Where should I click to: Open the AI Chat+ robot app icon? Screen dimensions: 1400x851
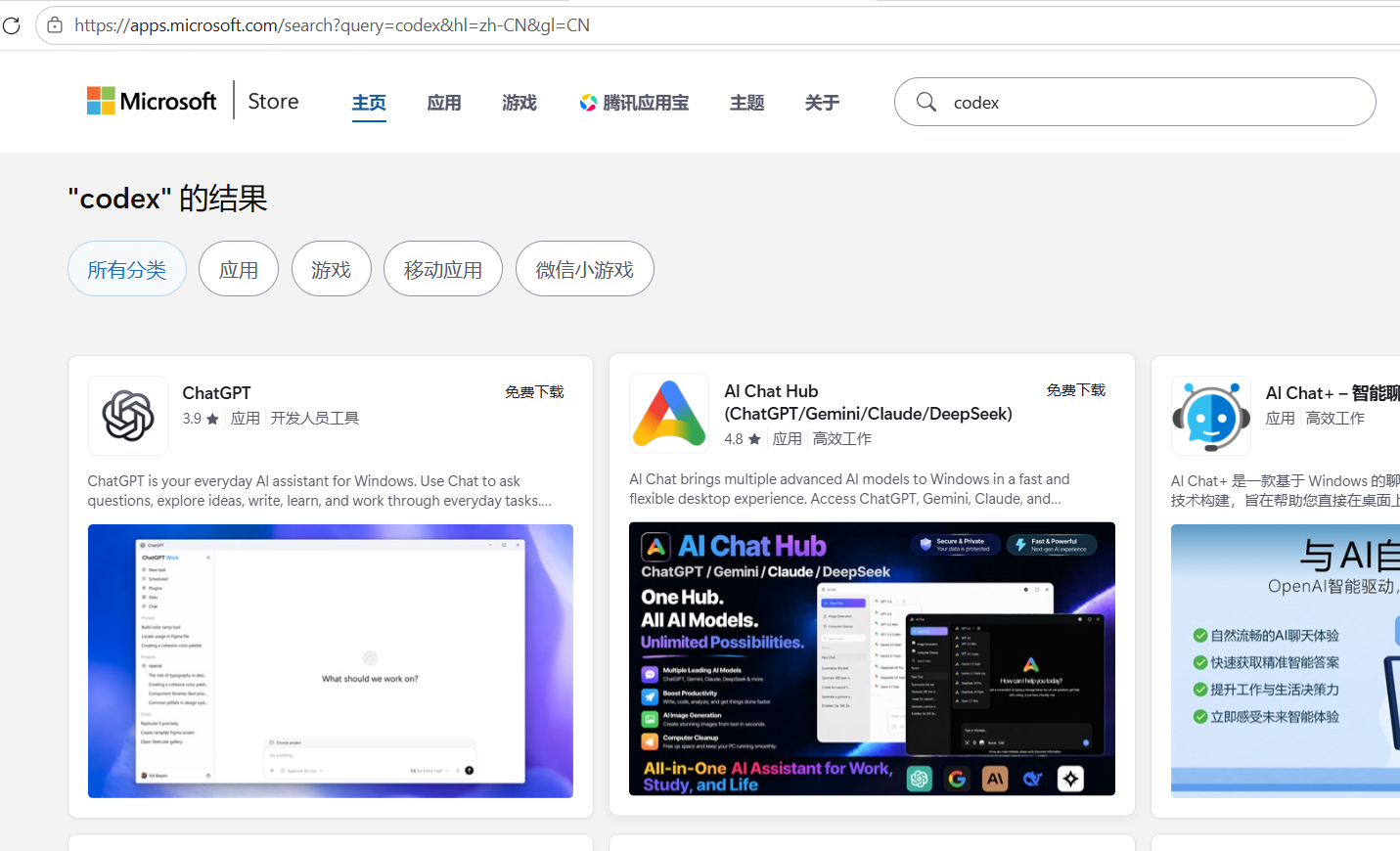(1211, 416)
